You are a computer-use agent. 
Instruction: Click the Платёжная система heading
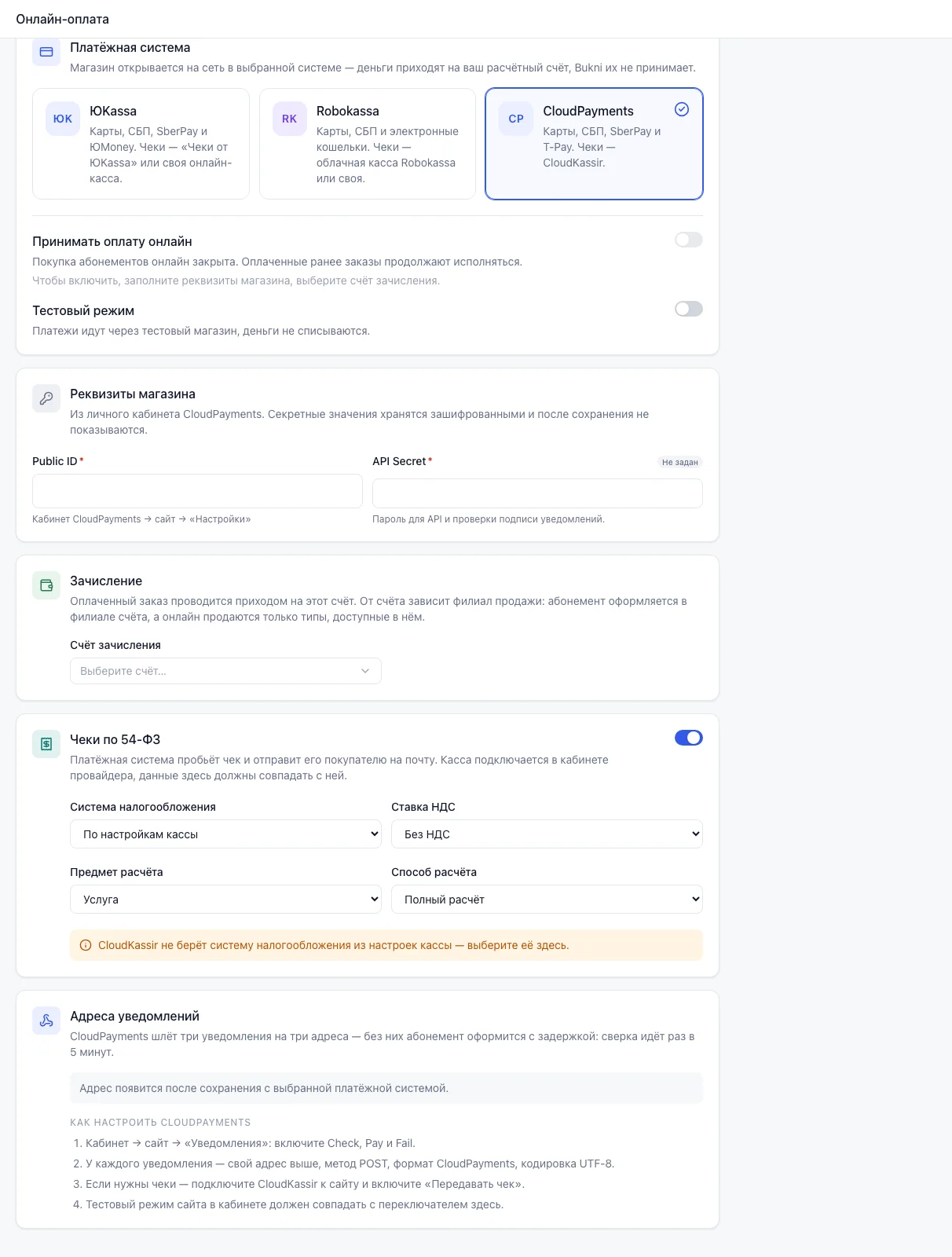130,47
